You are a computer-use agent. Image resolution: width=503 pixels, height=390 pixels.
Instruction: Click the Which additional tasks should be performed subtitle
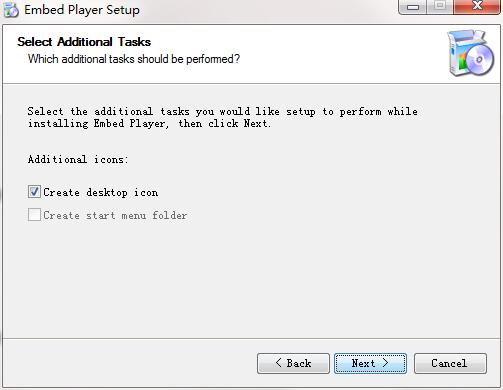click(x=134, y=59)
